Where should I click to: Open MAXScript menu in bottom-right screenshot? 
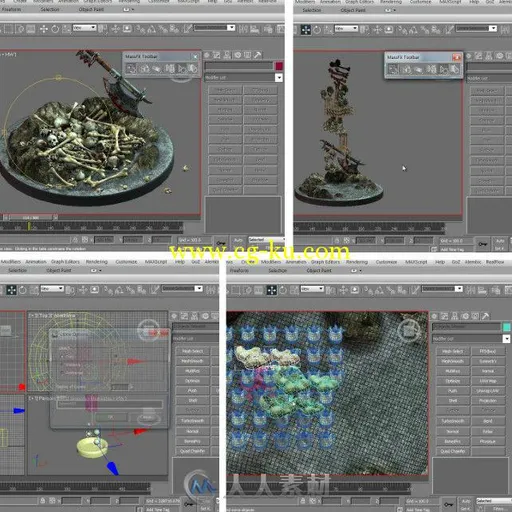[x=416, y=262]
